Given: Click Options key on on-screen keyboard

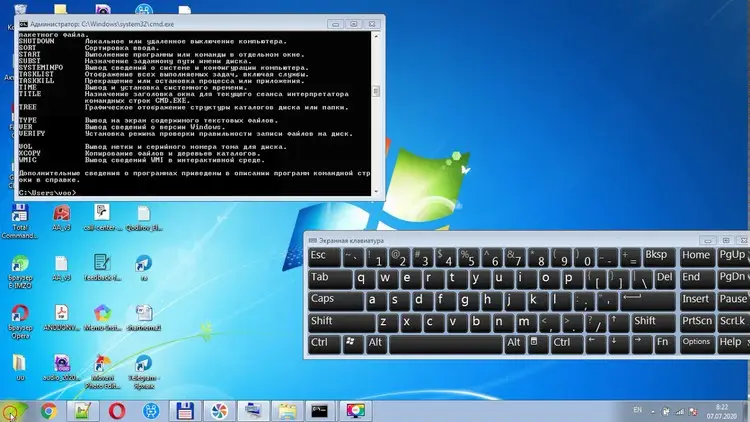Looking at the screenshot, I should click(696, 344).
